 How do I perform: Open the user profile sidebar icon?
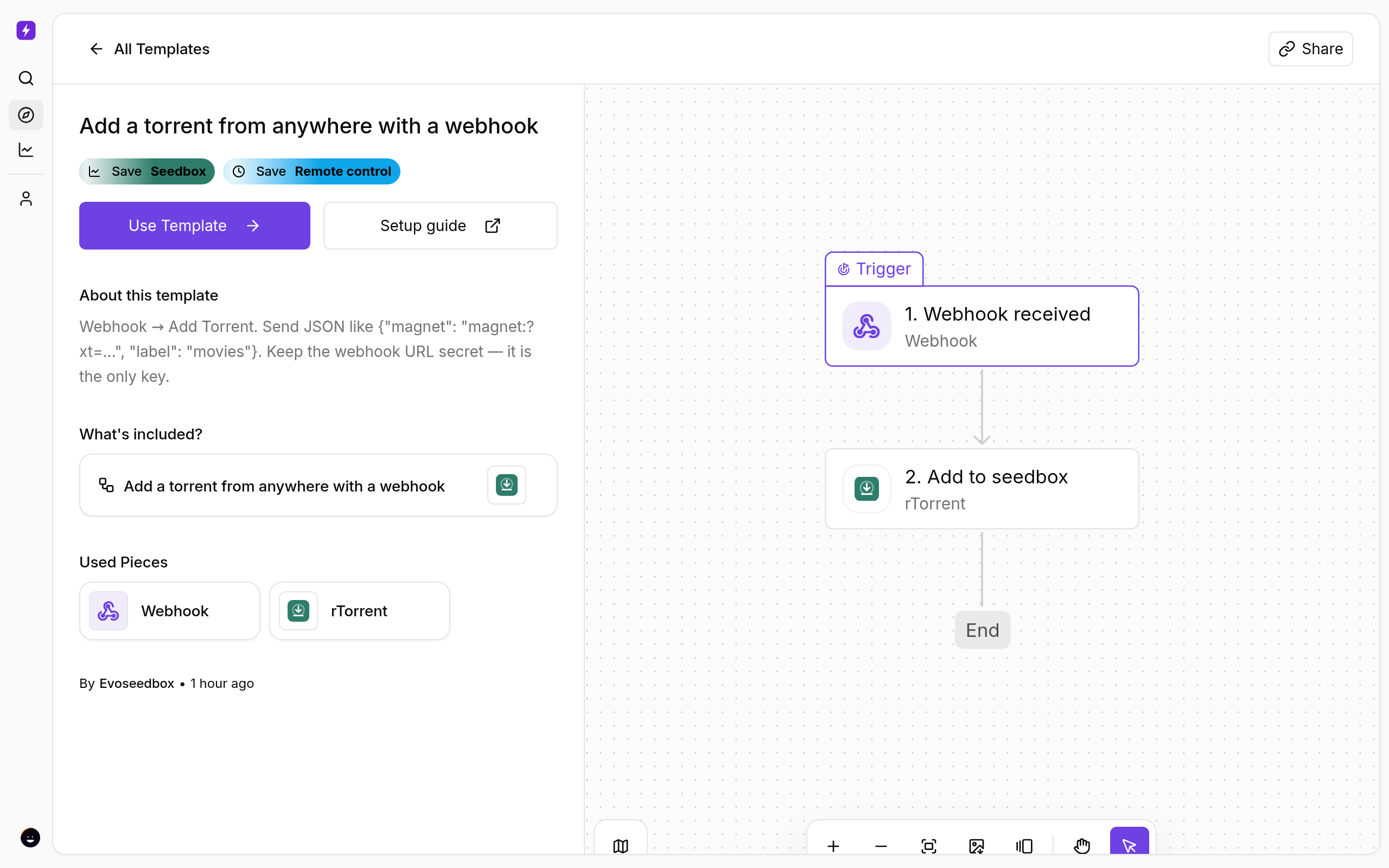coord(26,199)
